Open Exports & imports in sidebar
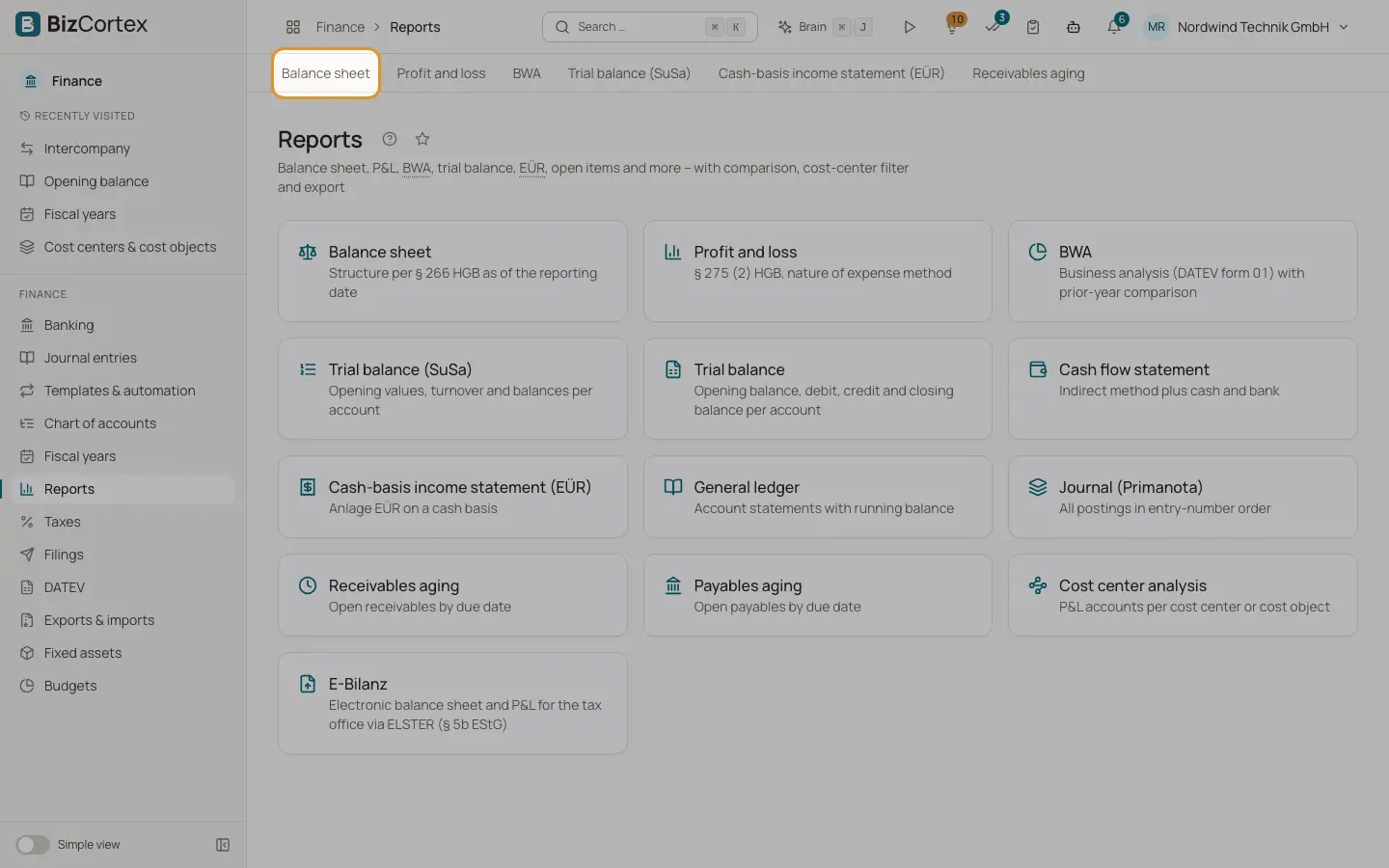This screenshot has height=868, width=1389. tap(123, 620)
